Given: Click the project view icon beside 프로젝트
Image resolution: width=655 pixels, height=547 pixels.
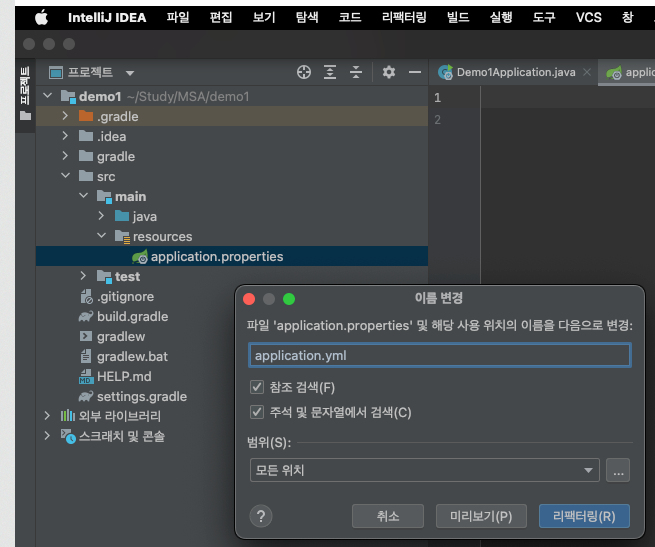Looking at the screenshot, I should coord(56,73).
